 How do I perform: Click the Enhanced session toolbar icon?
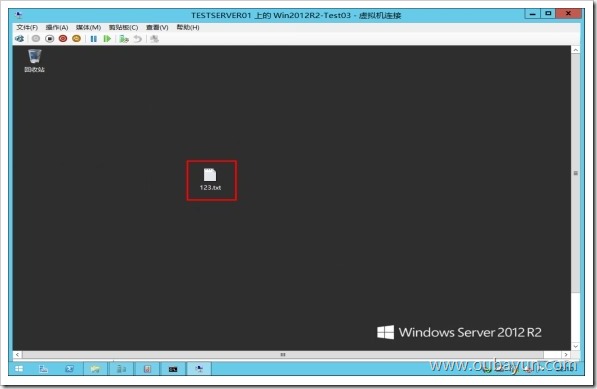click(154, 38)
